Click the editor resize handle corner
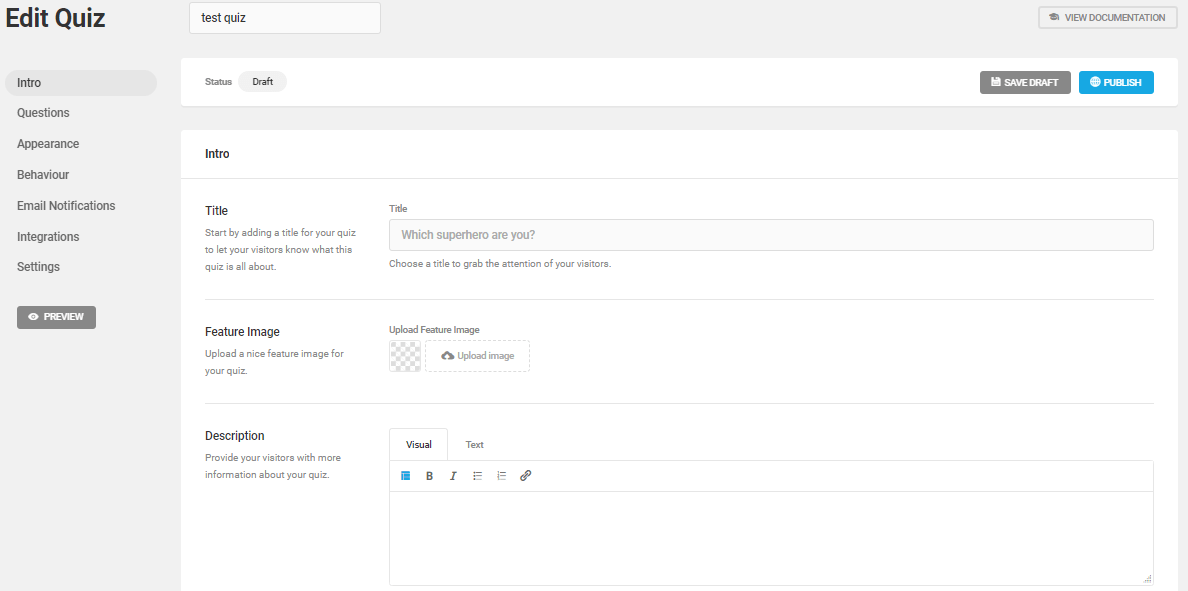Screen dimensions: 1188x591 [x=1147, y=579]
